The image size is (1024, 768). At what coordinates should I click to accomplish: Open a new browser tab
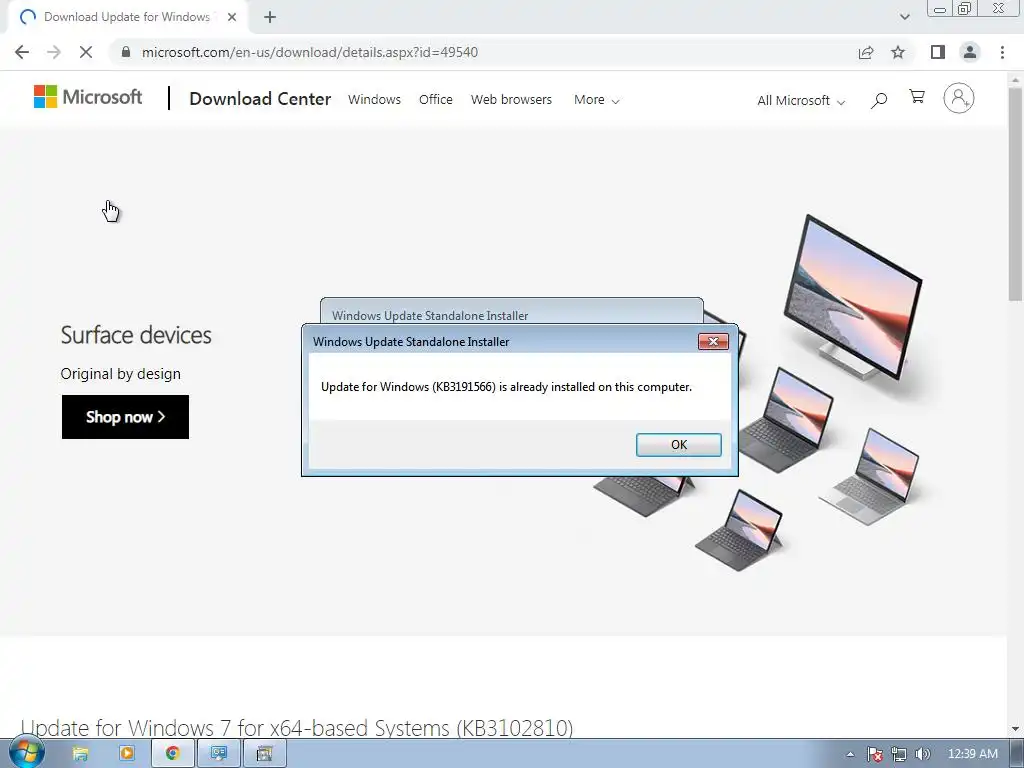click(270, 17)
